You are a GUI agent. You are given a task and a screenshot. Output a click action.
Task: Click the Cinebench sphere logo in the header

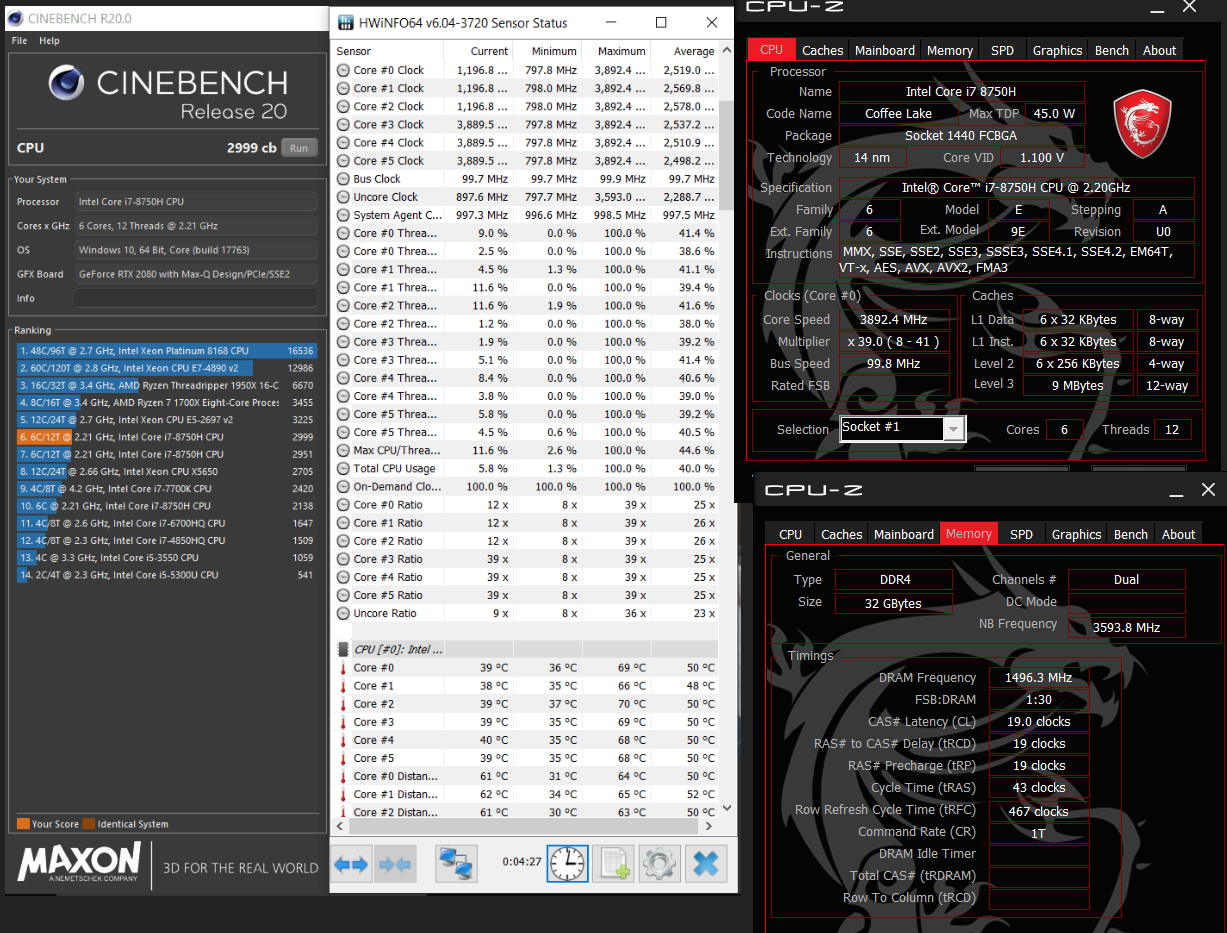67,83
